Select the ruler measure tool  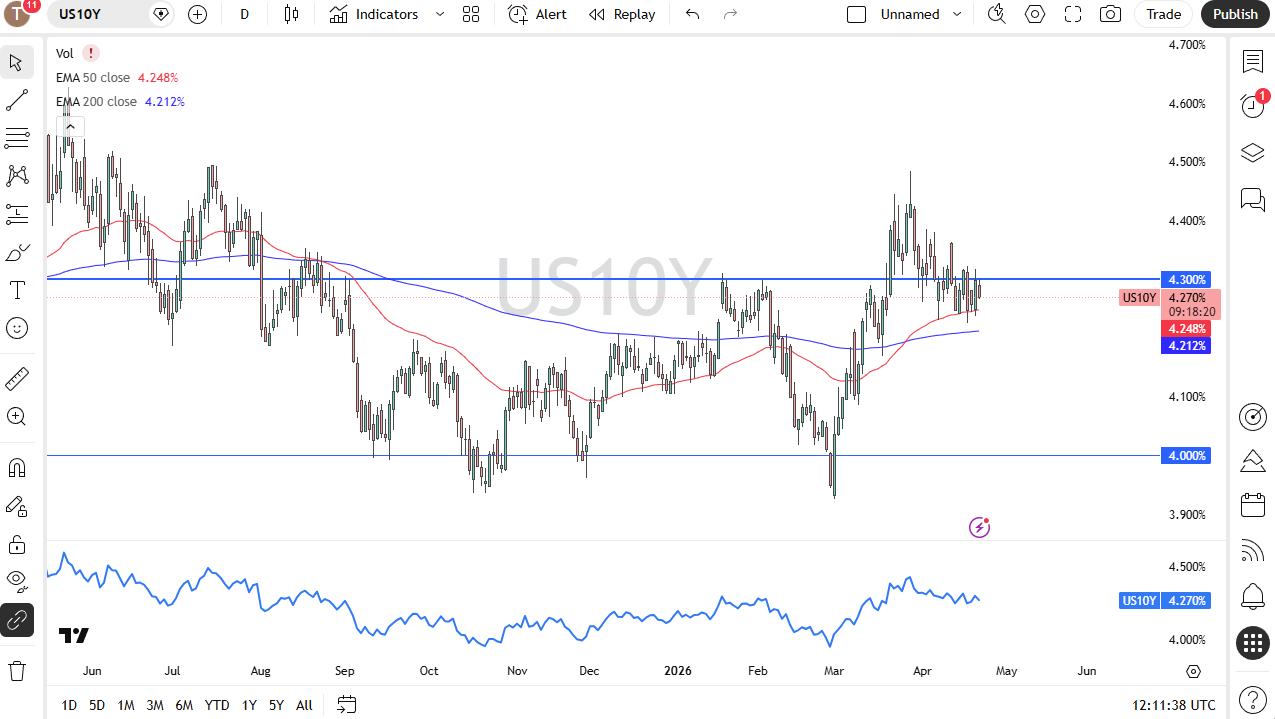click(x=17, y=379)
